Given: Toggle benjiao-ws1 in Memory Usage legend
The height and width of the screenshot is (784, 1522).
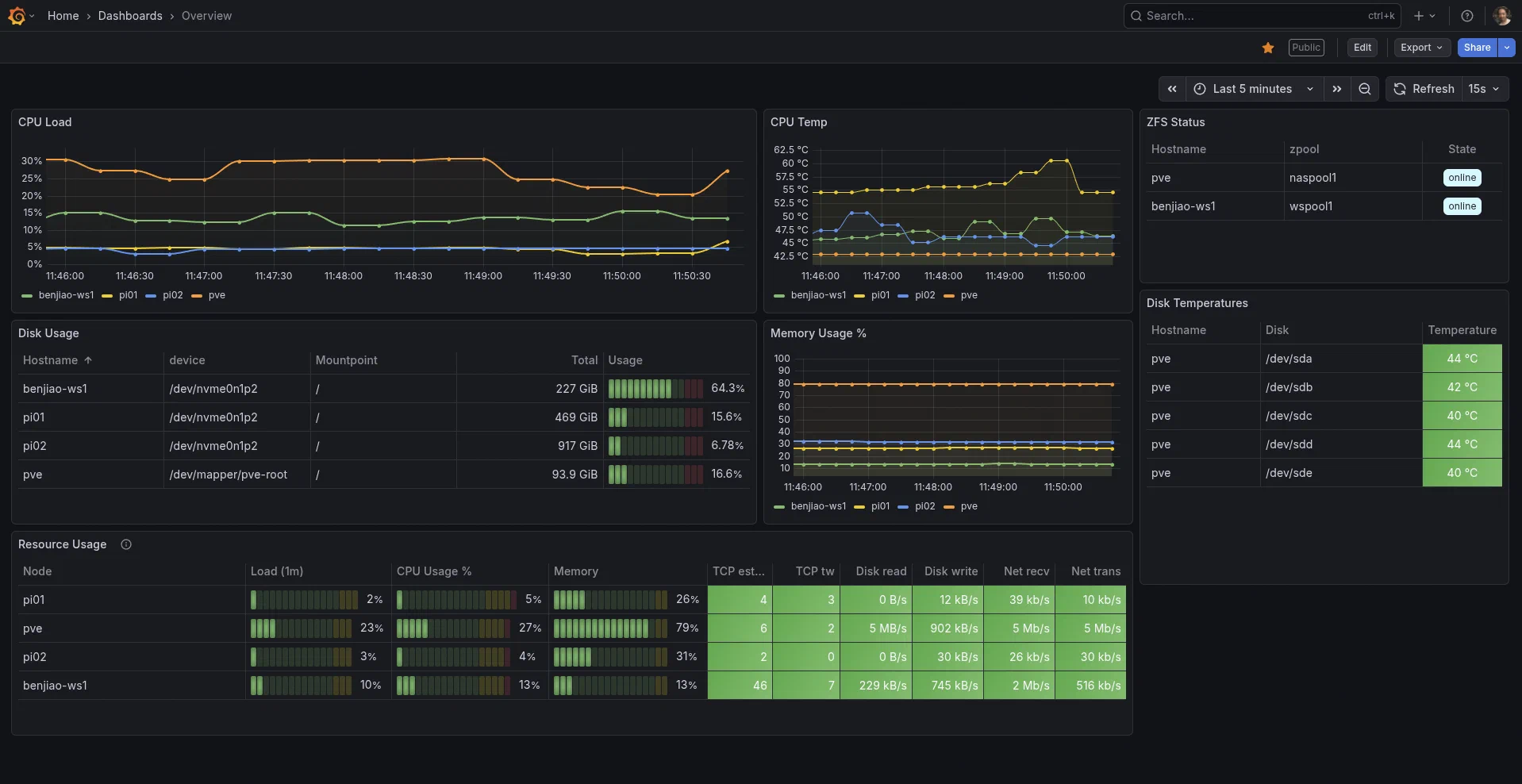Looking at the screenshot, I should point(817,506).
